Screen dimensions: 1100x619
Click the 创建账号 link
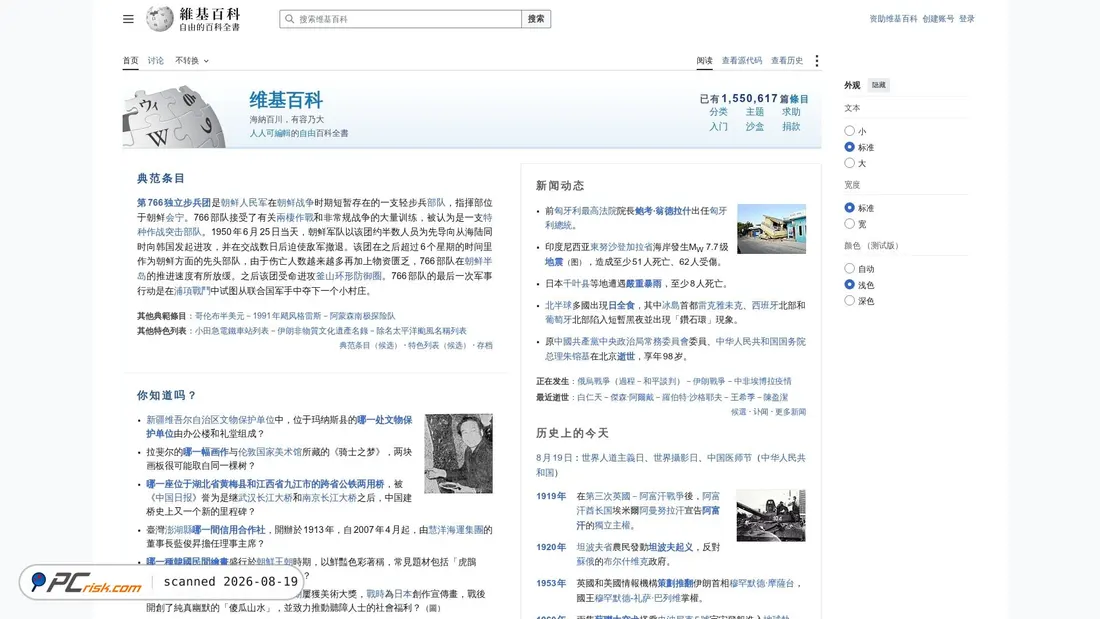[x=938, y=19]
